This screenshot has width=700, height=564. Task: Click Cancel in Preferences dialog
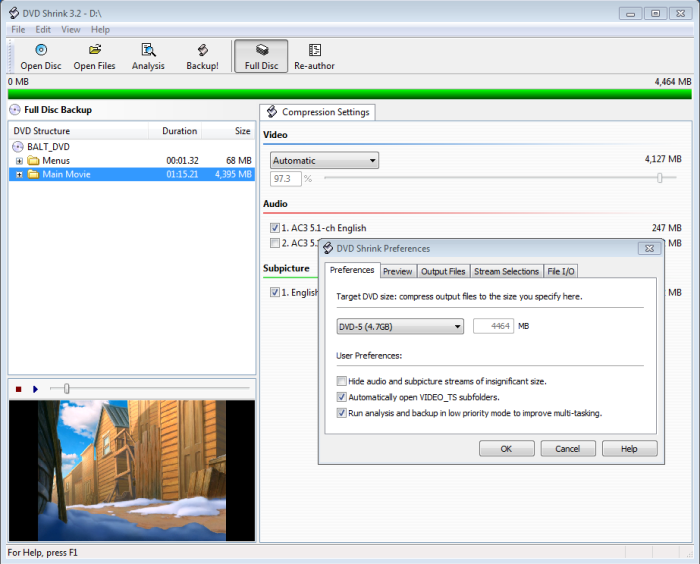click(x=568, y=449)
